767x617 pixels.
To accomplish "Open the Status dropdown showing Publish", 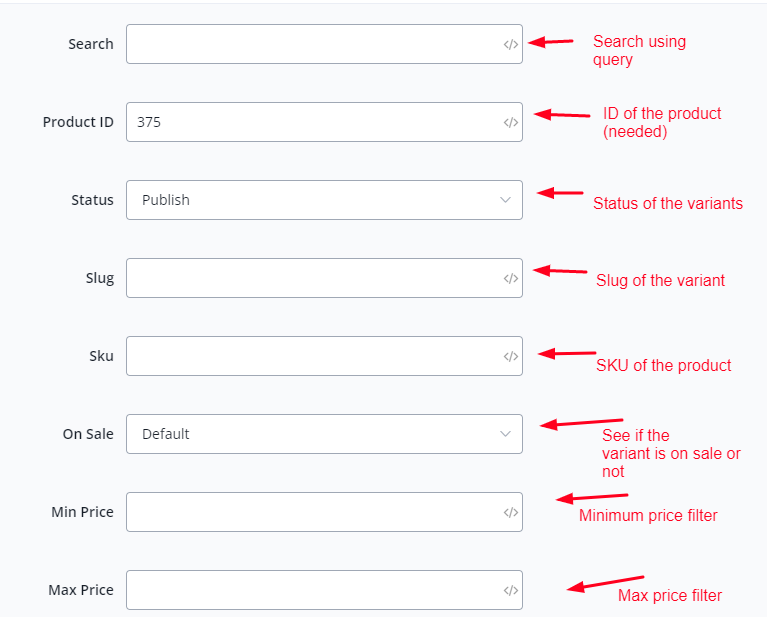I will [324, 200].
